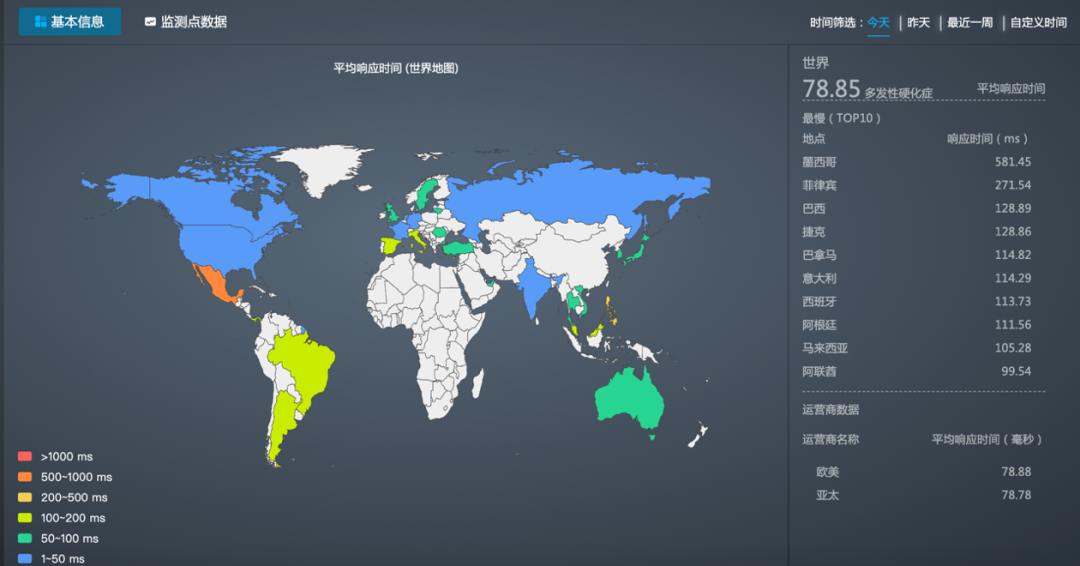Select the 阿联酋 row in TOP10 list

point(917,371)
